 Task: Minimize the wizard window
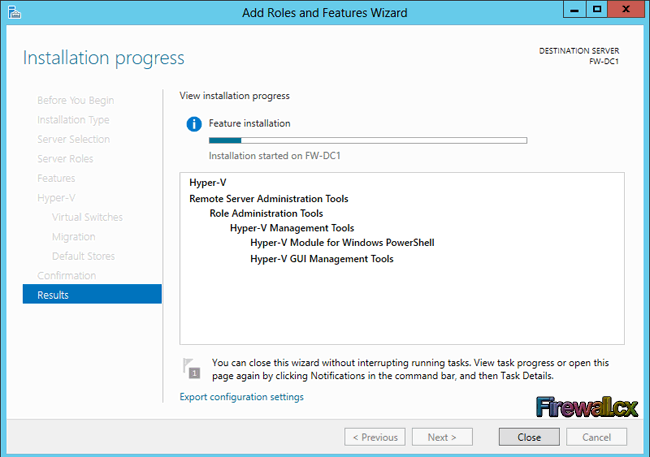tap(575, 9)
